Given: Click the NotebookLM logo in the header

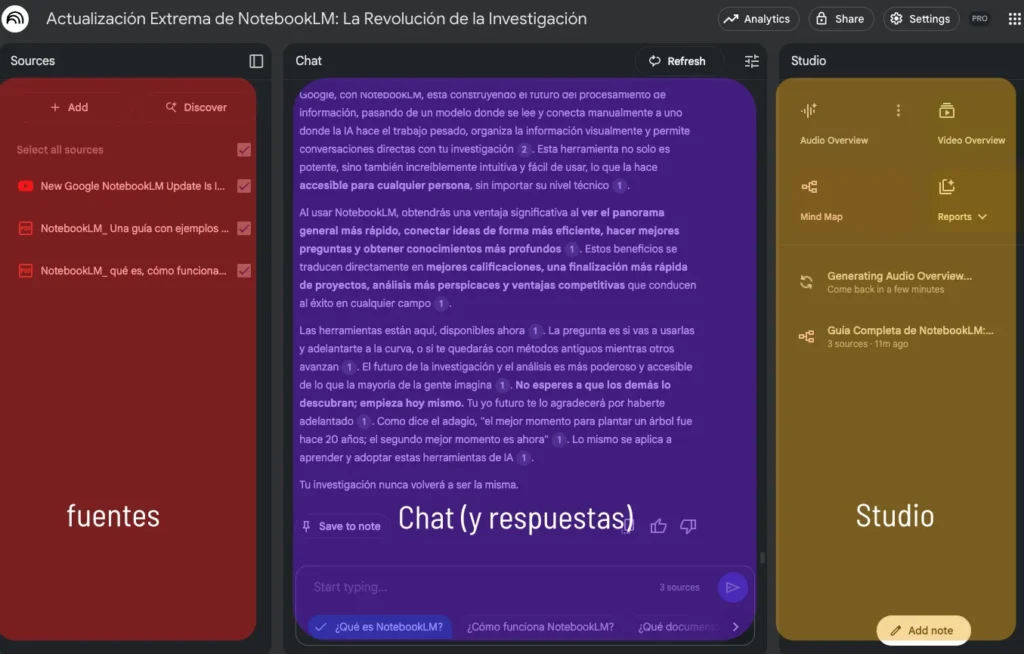Looking at the screenshot, I should click(15, 18).
